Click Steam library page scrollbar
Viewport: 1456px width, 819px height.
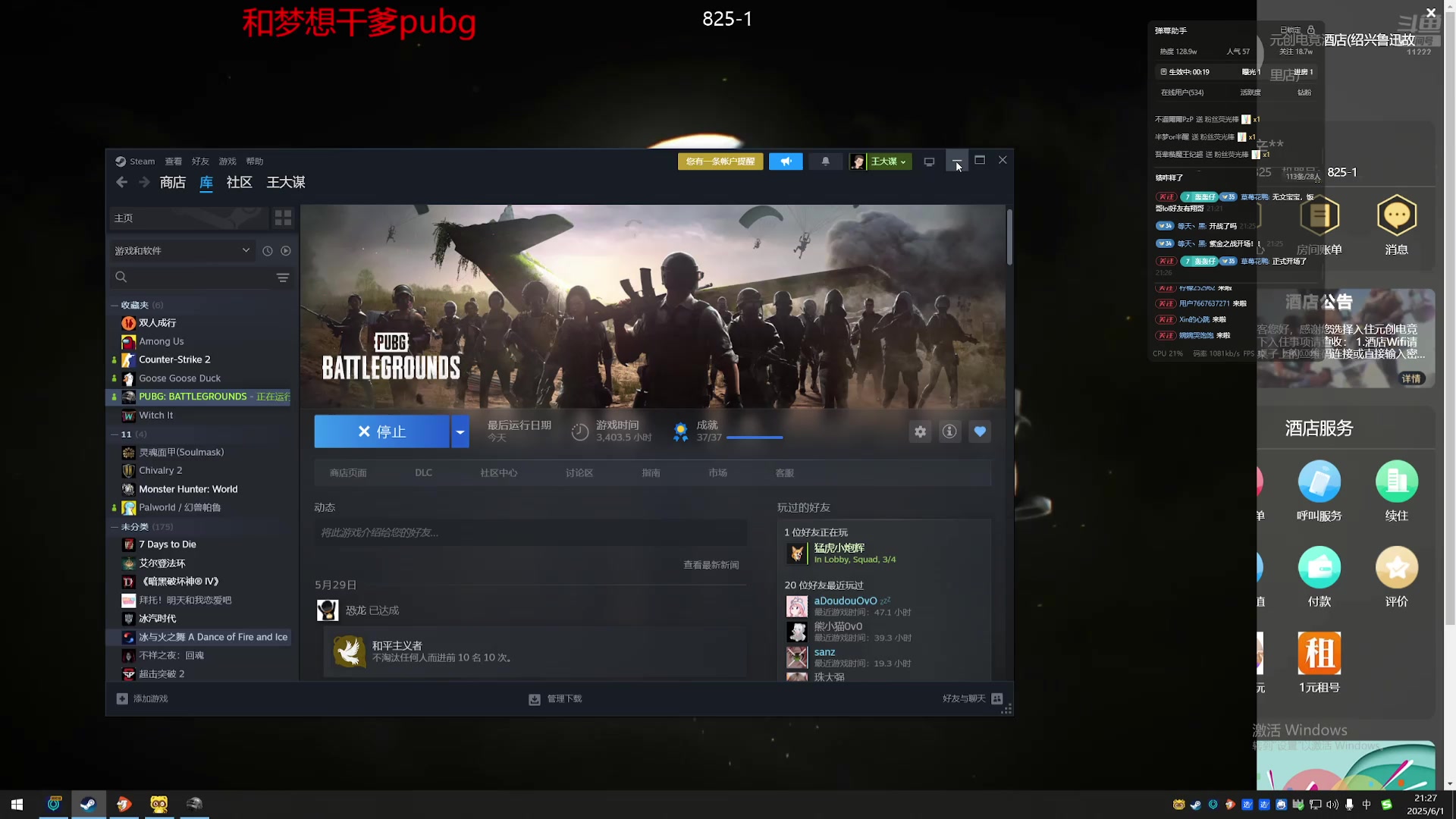click(1009, 237)
